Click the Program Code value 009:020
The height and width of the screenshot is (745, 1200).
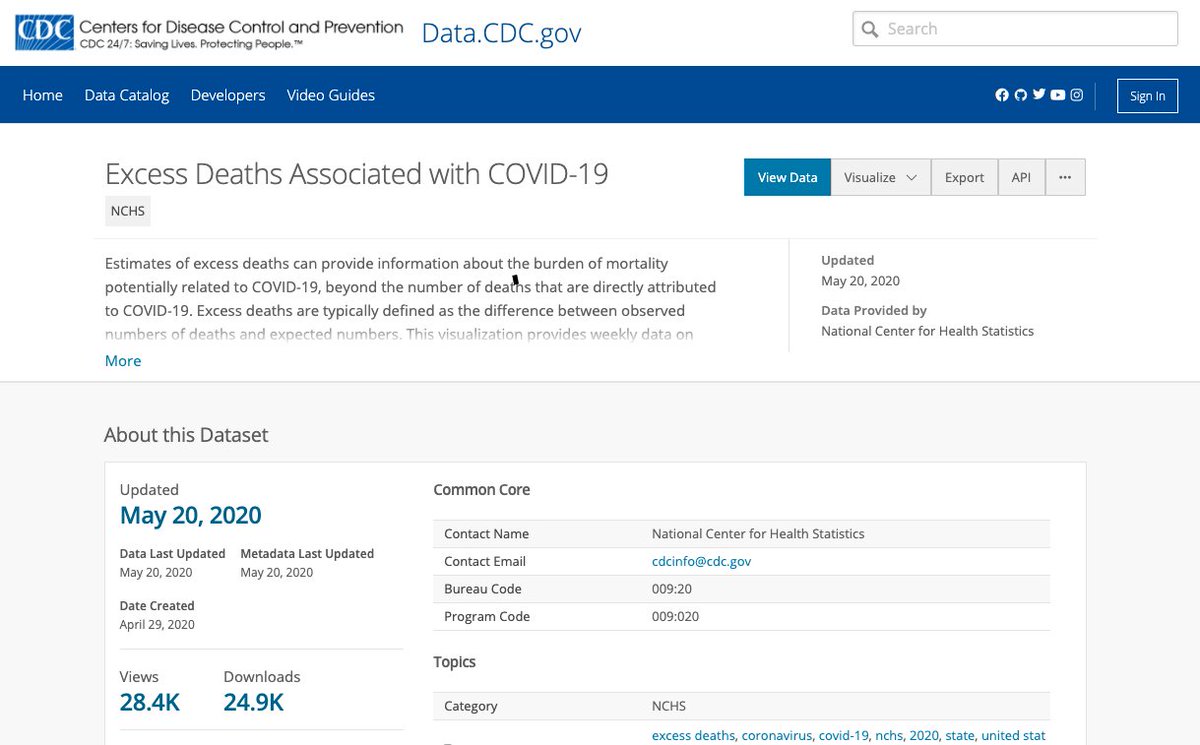[676, 616]
